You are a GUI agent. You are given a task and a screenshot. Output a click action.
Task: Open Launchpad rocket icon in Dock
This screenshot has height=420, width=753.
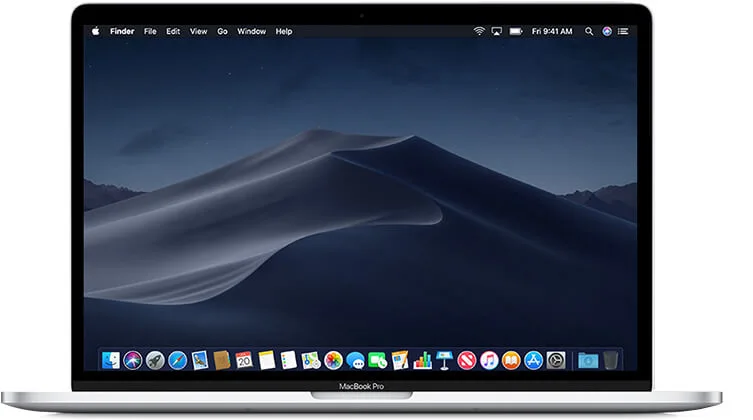point(155,360)
